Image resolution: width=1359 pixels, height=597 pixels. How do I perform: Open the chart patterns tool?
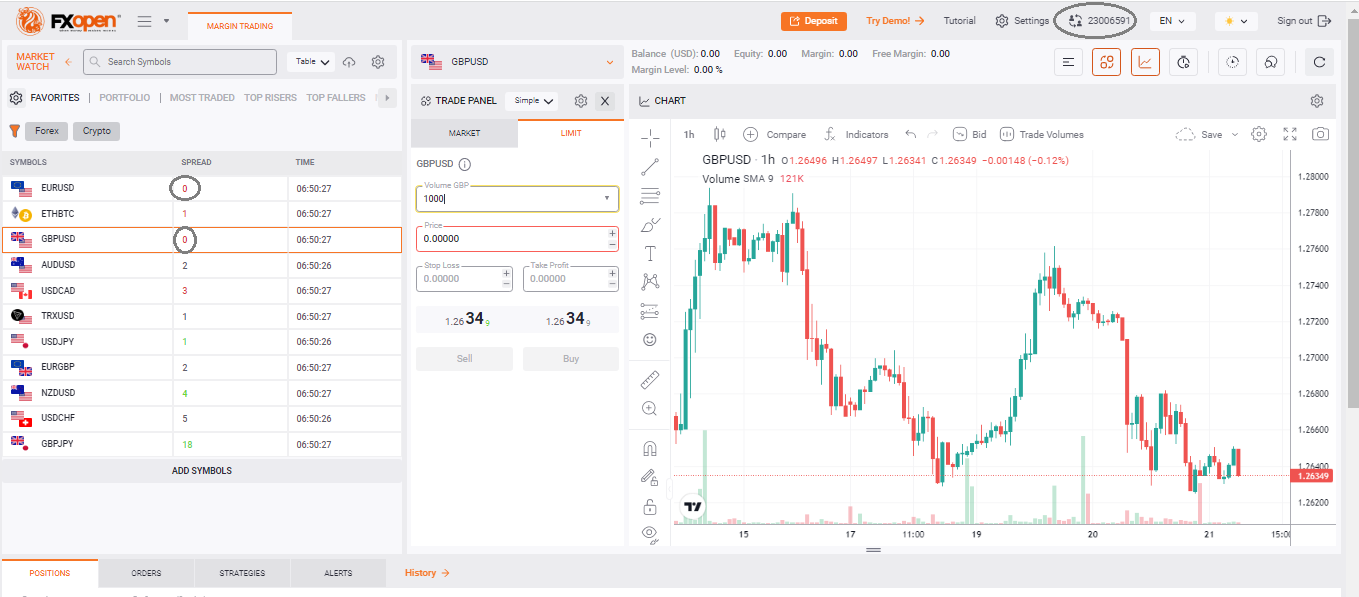650,282
